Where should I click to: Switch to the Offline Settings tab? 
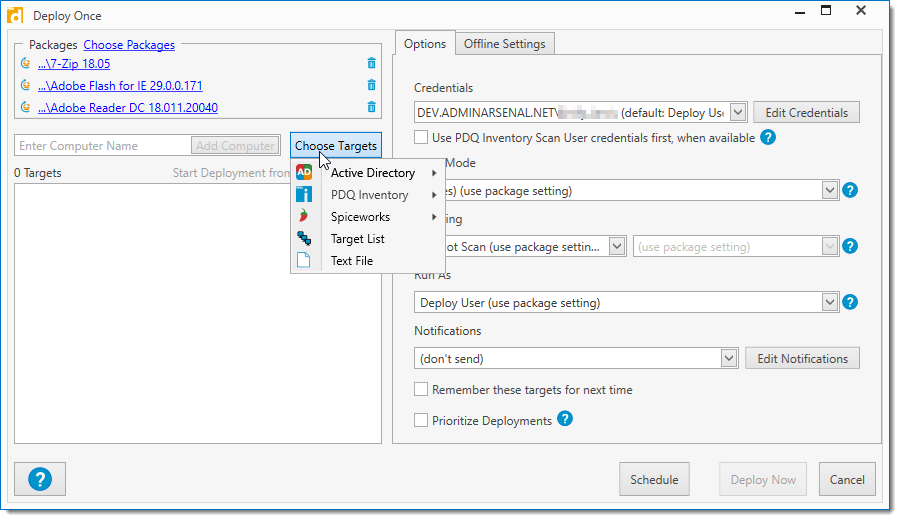tap(504, 44)
